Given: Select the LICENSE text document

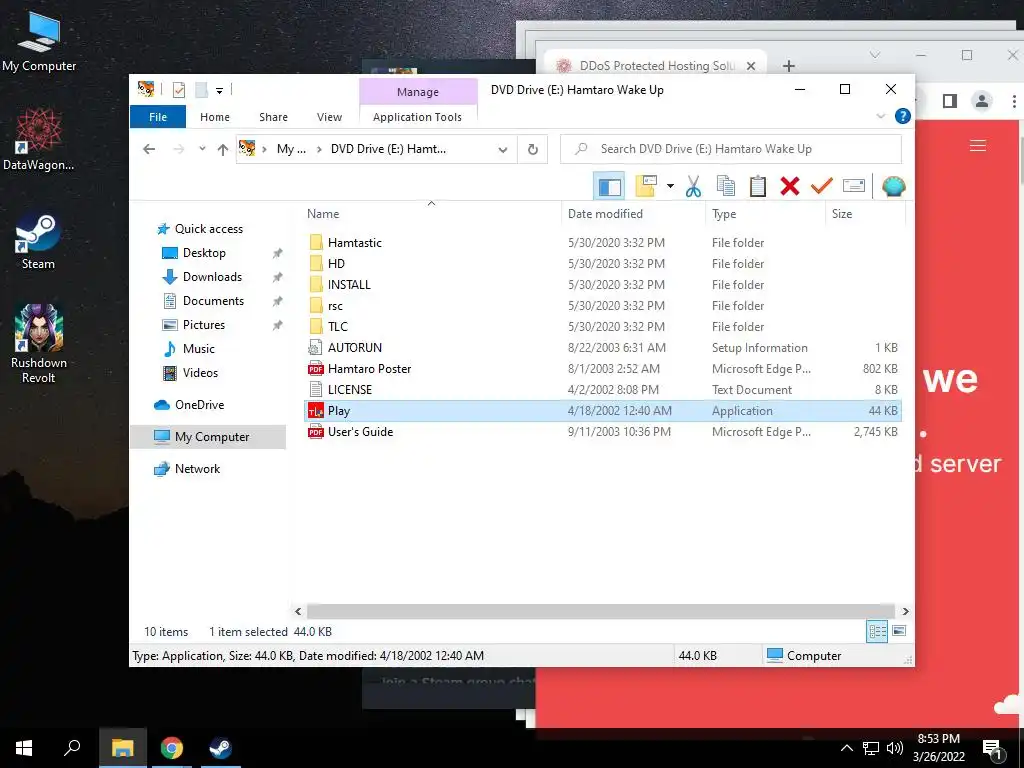Looking at the screenshot, I should point(603,389).
